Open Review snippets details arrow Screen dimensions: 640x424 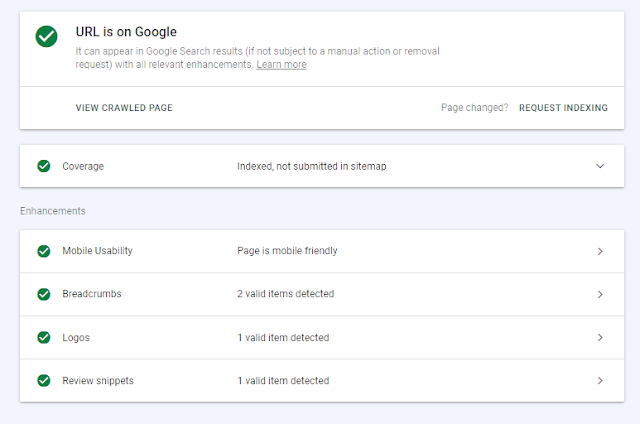(600, 380)
